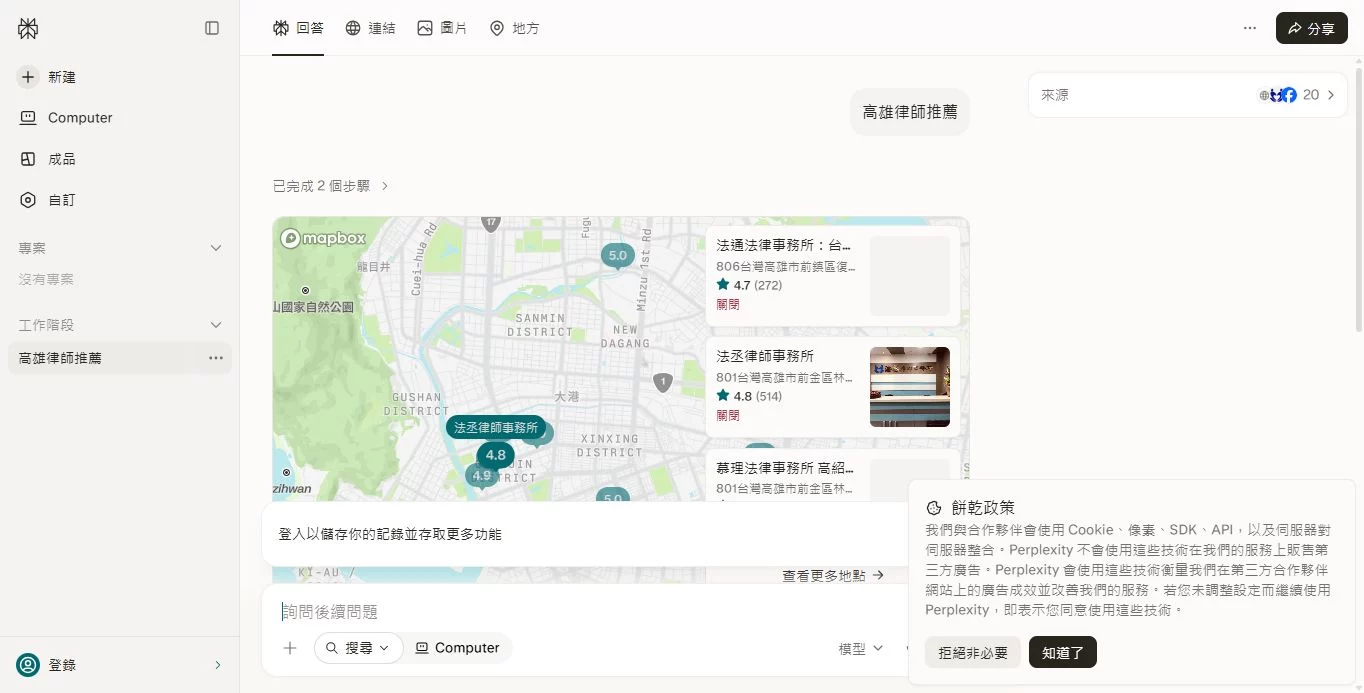This screenshot has width=1364, height=693.
Task: Click 法丞律師事務所 photo thumbnail
Action: (x=910, y=387)
